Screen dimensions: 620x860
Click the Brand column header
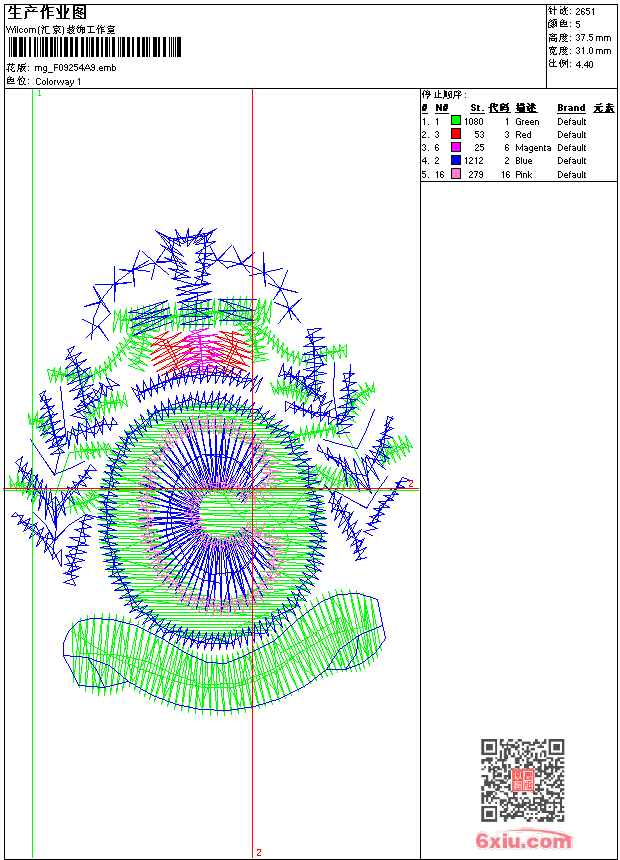pyautogui.click(x=571, y=108)
